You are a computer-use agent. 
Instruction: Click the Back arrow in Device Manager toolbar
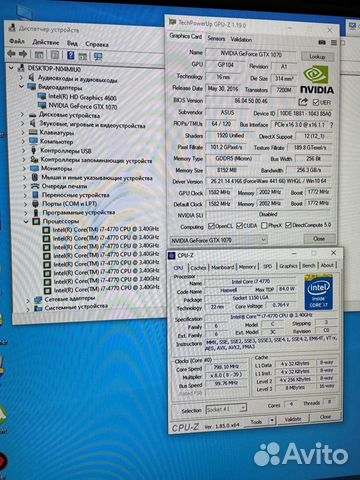point(11,54)
